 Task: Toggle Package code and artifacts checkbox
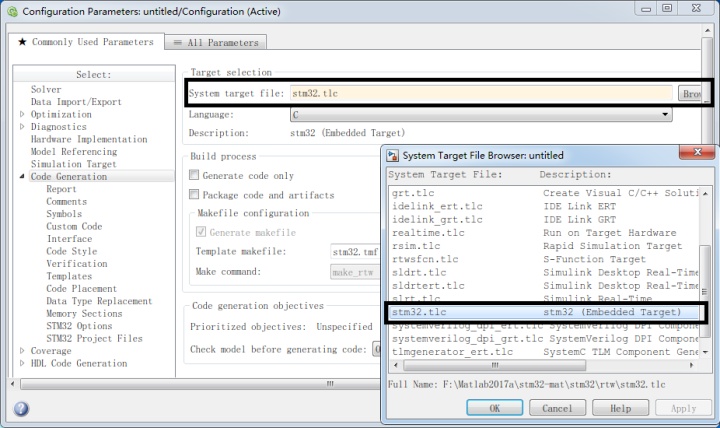194,194
